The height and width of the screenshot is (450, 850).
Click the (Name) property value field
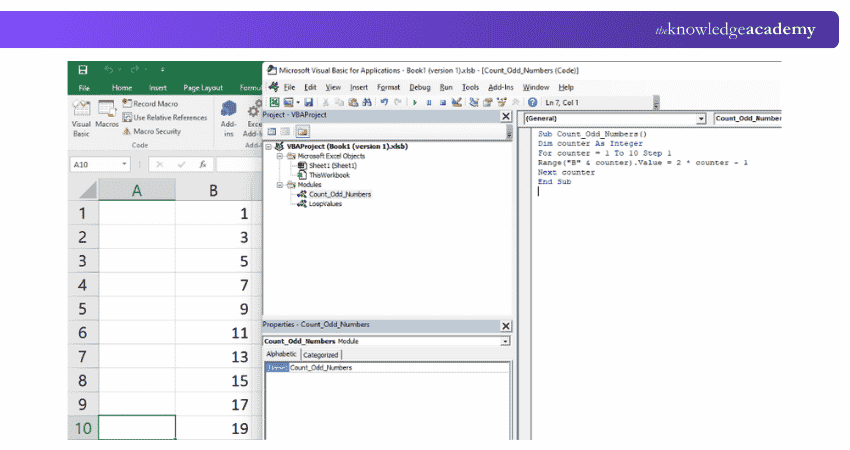[x=398, y=368]
